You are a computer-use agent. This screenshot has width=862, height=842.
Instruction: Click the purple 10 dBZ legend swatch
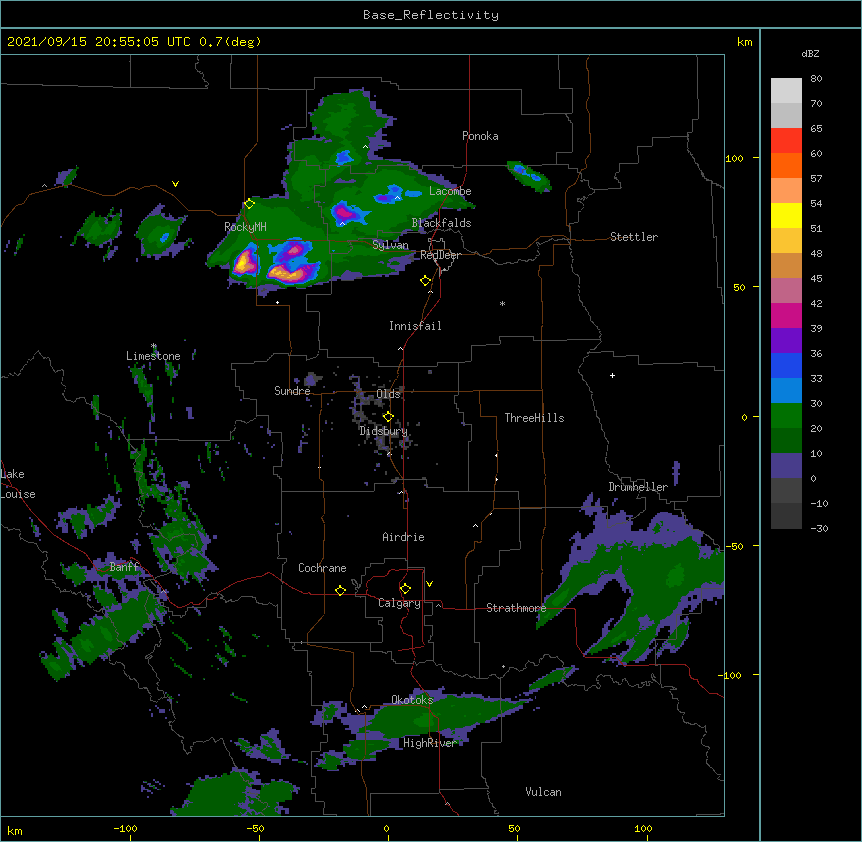[786, 466]
